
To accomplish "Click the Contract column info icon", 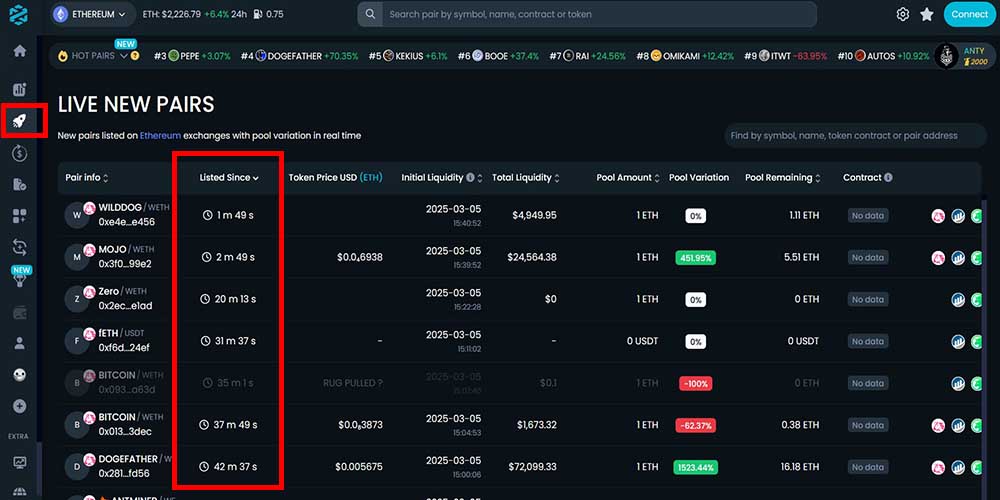I will [x=888, y=178].
